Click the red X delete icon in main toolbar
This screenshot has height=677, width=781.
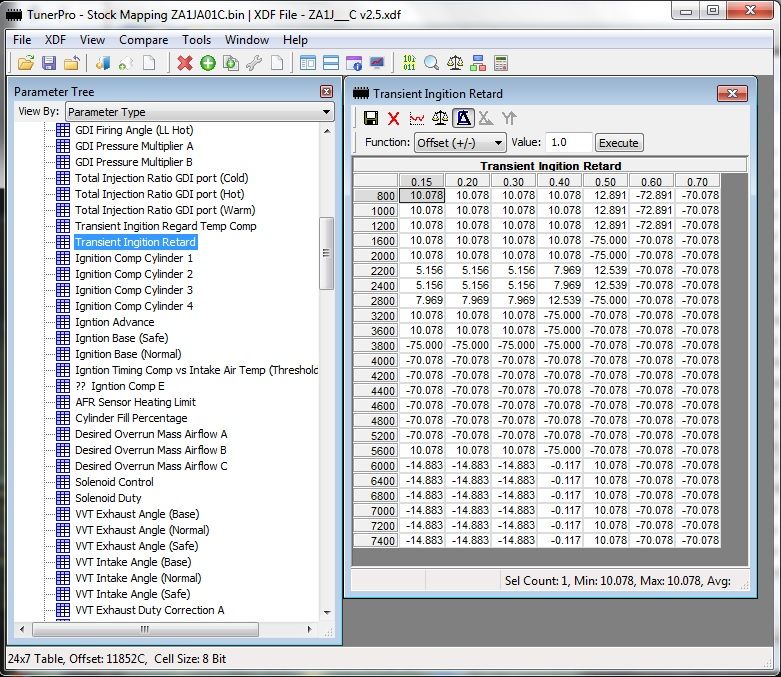pyautogui.click(x=185, y=63)
